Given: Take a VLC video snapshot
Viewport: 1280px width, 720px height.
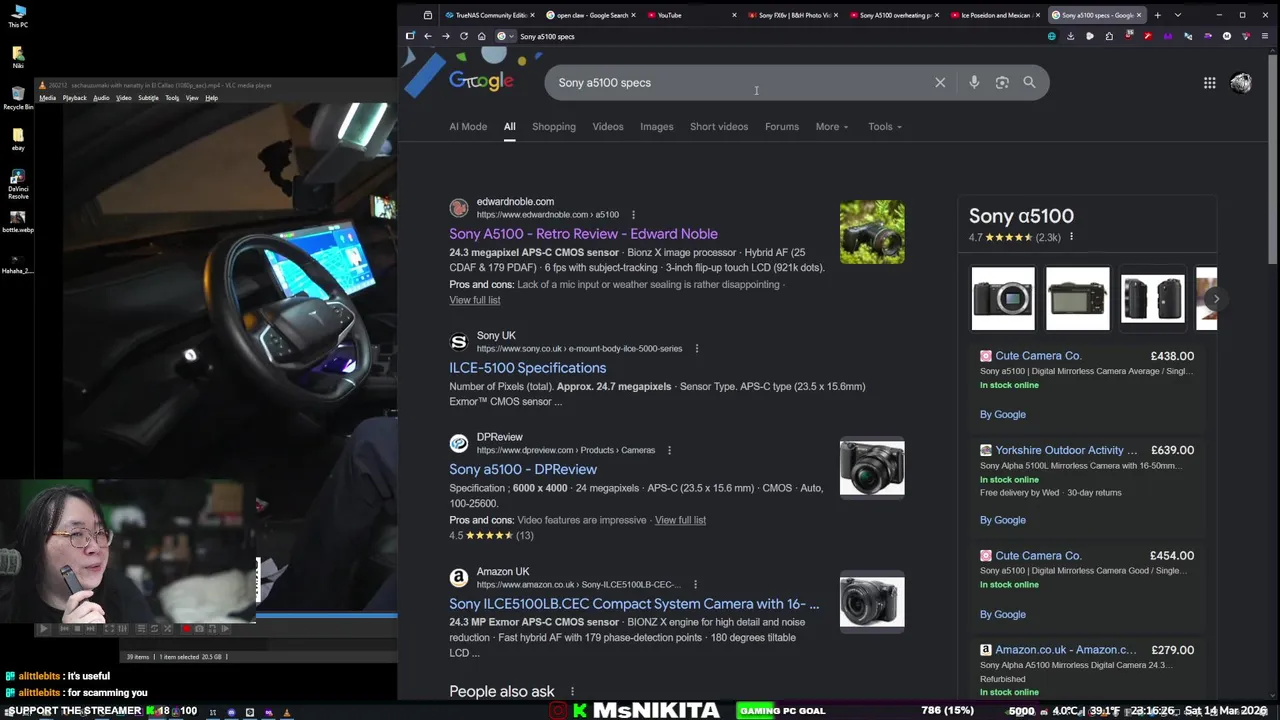Looking at the screenshot, I should 199,629.
